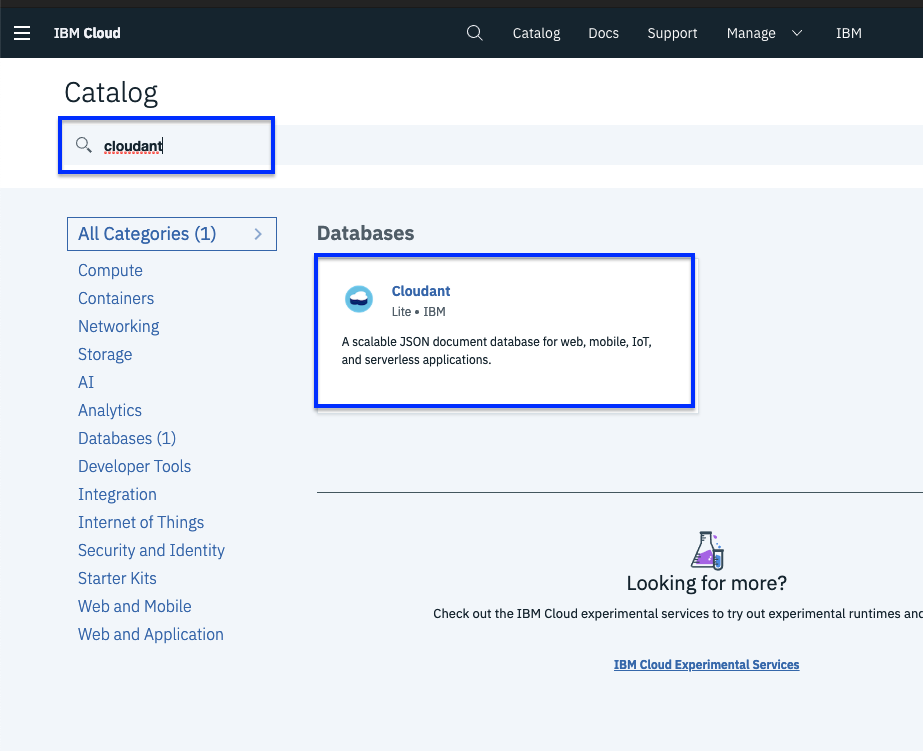Filter by Storage category
Viewport: 923px width, 751px height.
[105, 354]
